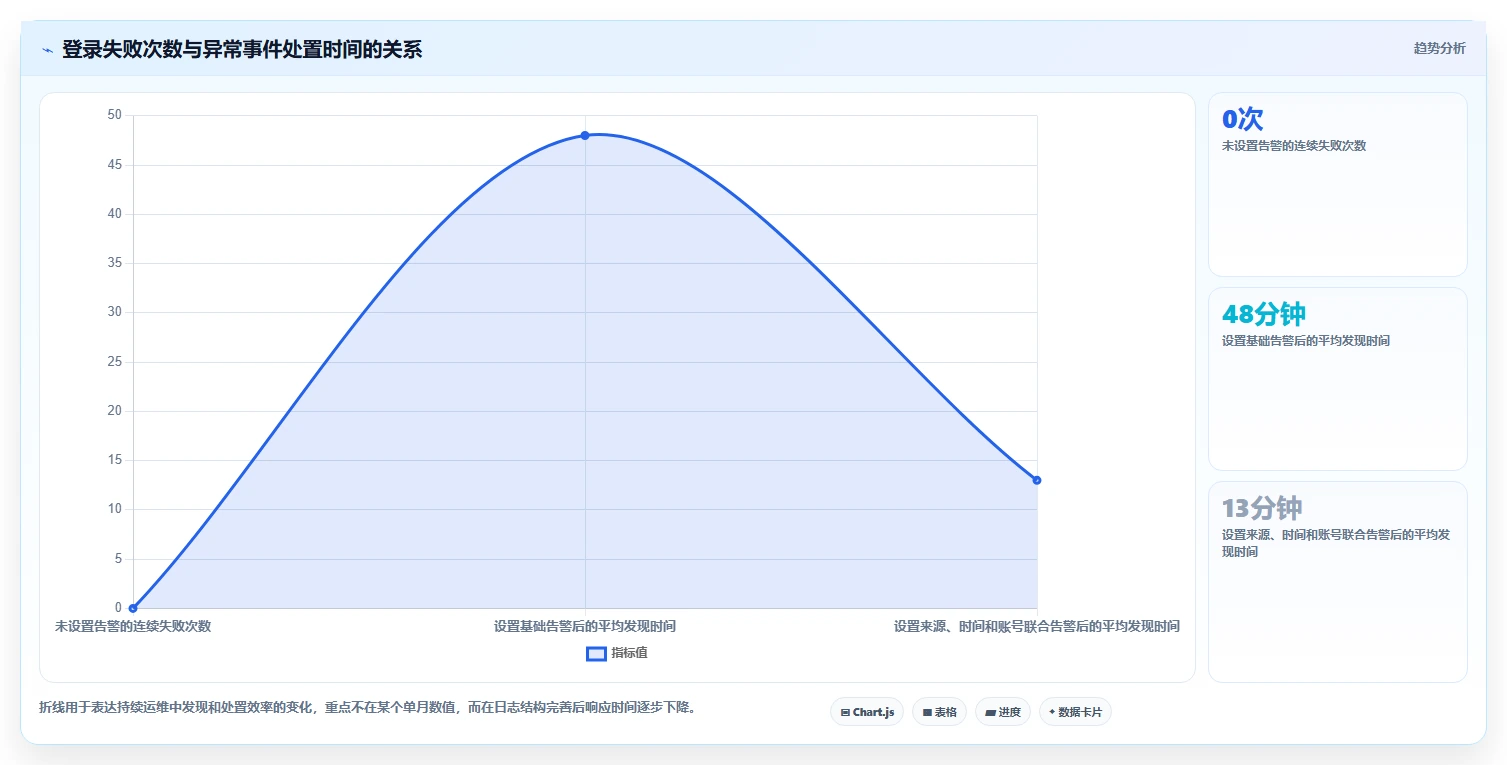1507x765 pixels.
Task: Click x-axis label 设置基础告警后的平均发现时间
Action: [x=585, y=627]
